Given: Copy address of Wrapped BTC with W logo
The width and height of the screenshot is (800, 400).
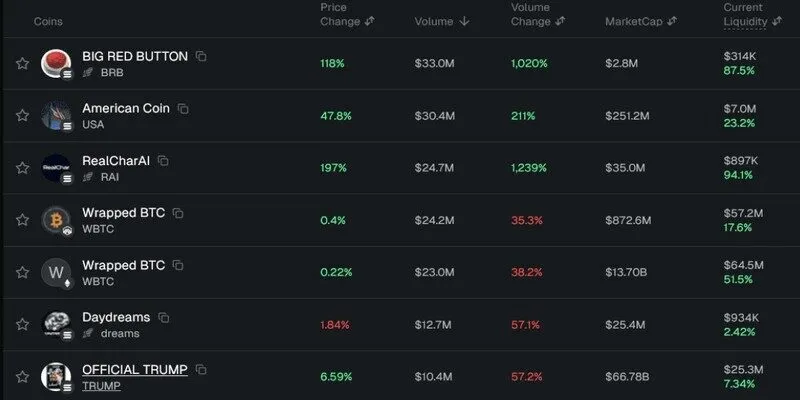Looking at the screenshot, I should 178,265.
